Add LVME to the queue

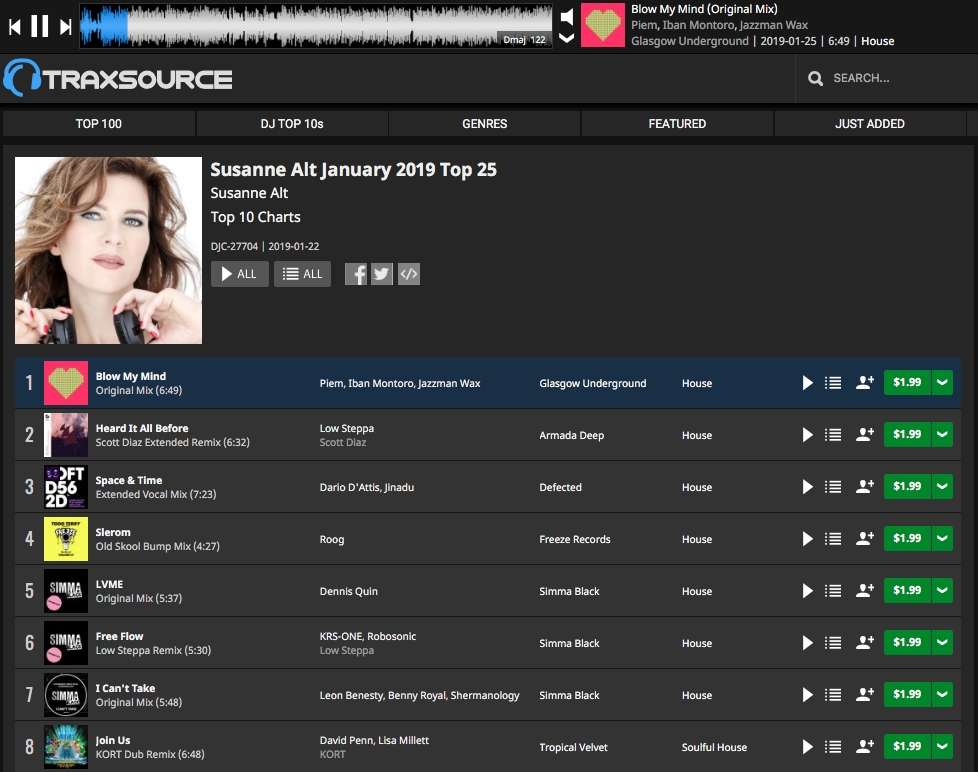833,591
